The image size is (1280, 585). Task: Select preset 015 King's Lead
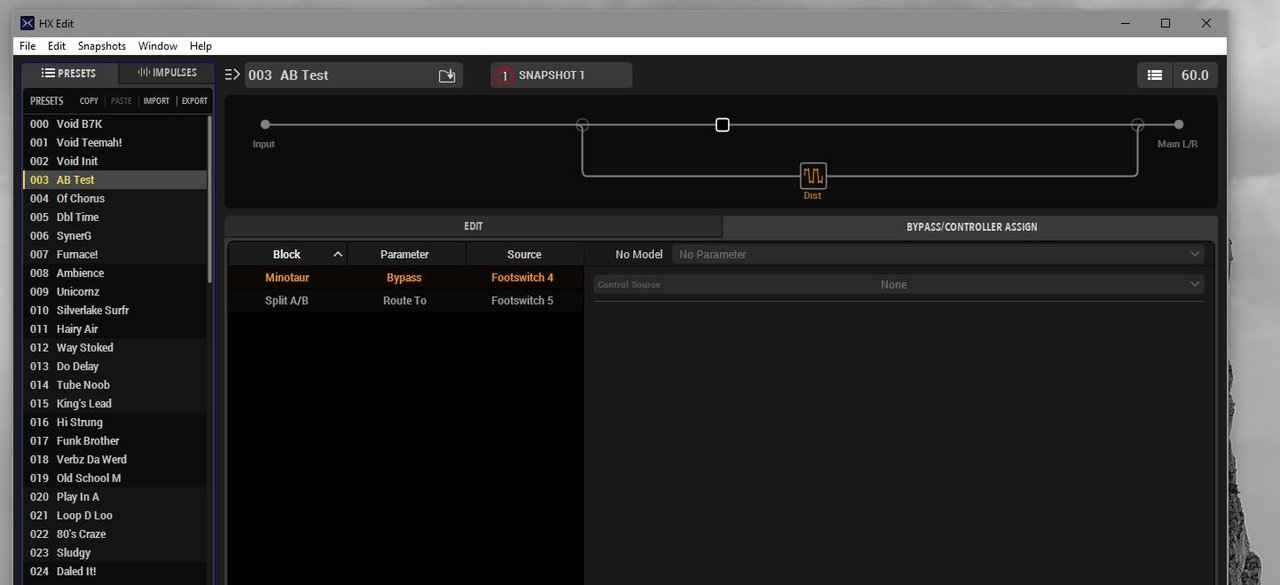115,404
